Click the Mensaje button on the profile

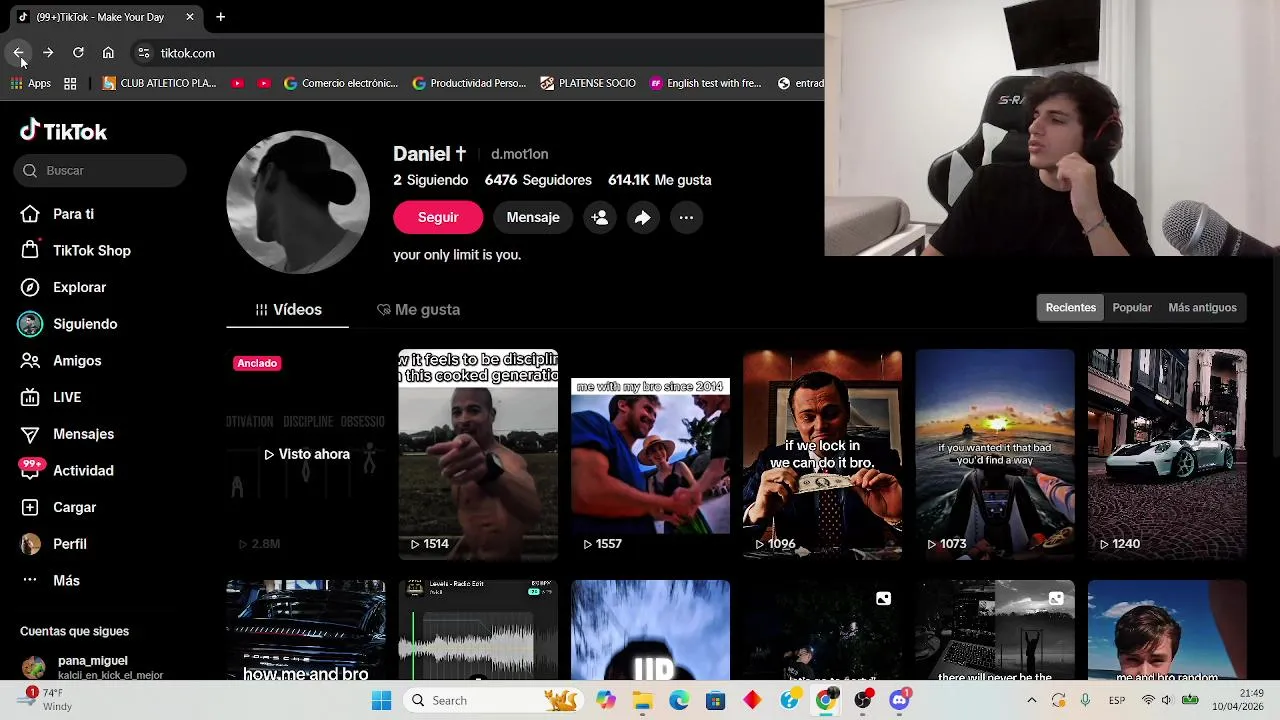(533, 217)
